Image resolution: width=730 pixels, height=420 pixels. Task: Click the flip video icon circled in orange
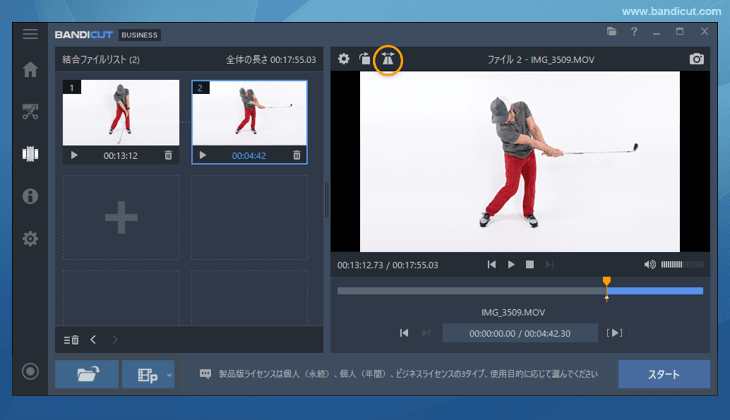pos(387,59)
